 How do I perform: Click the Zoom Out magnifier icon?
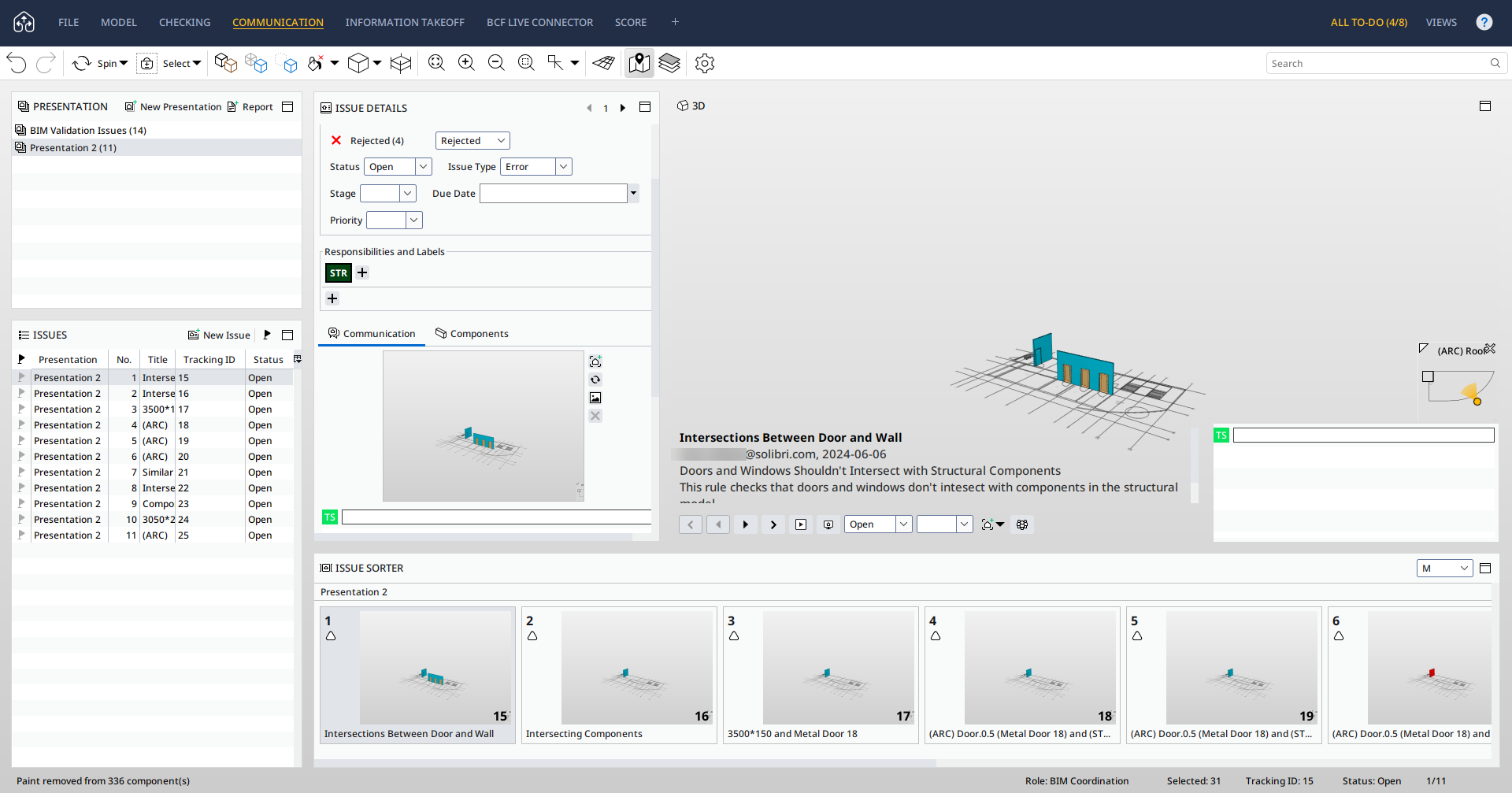click(496, 63)
